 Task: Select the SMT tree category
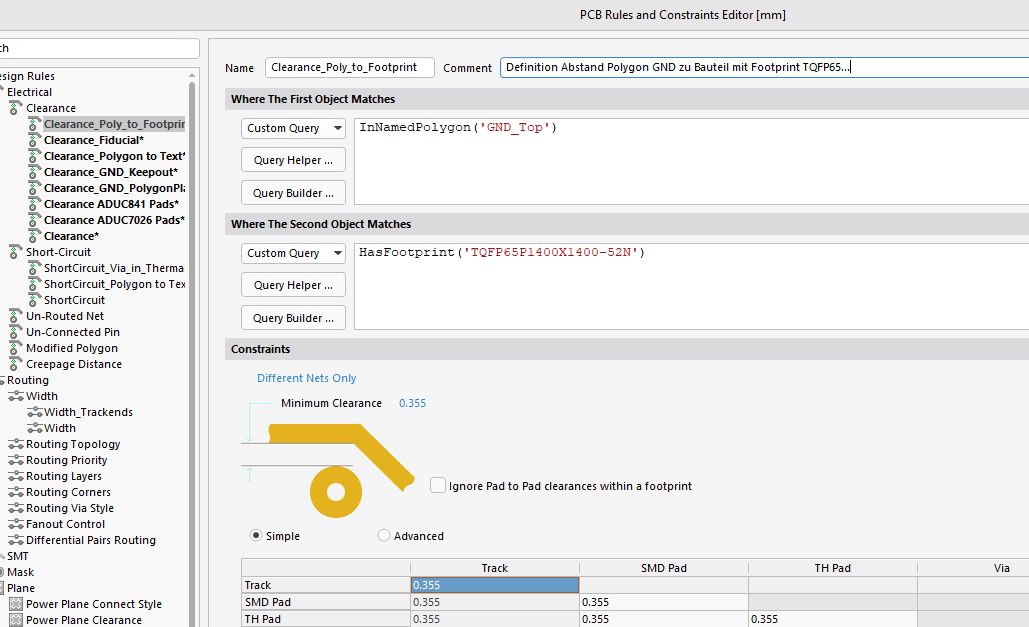click(x=18, y=556)
